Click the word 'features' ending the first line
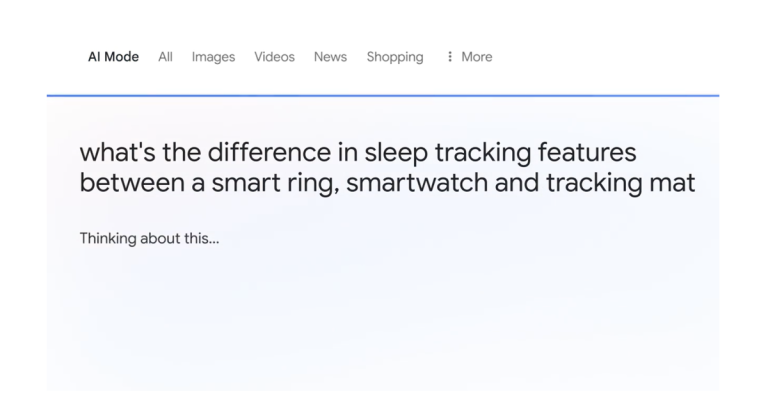 click(x=587, y=152)
